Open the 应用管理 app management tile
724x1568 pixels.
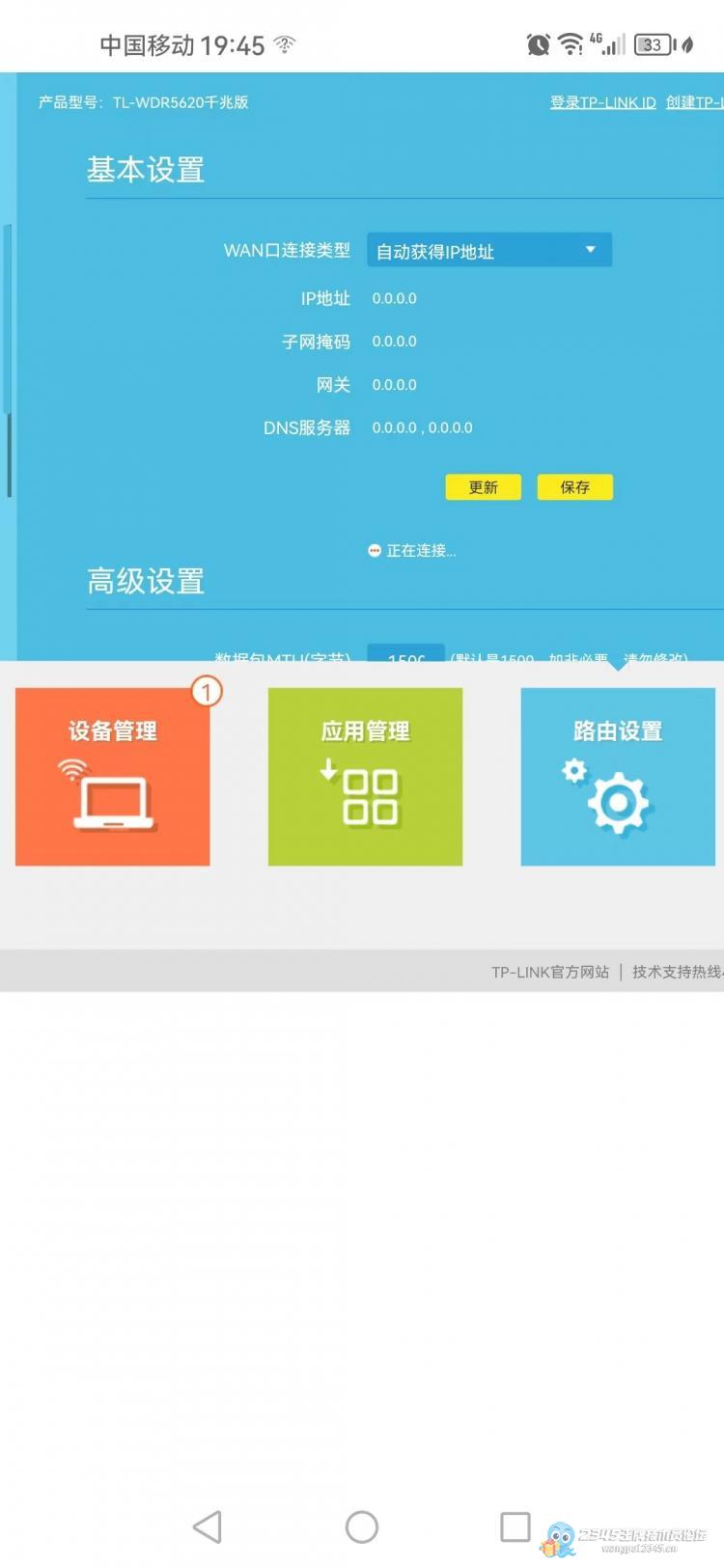pyautogui.click(x=365, y=776)
